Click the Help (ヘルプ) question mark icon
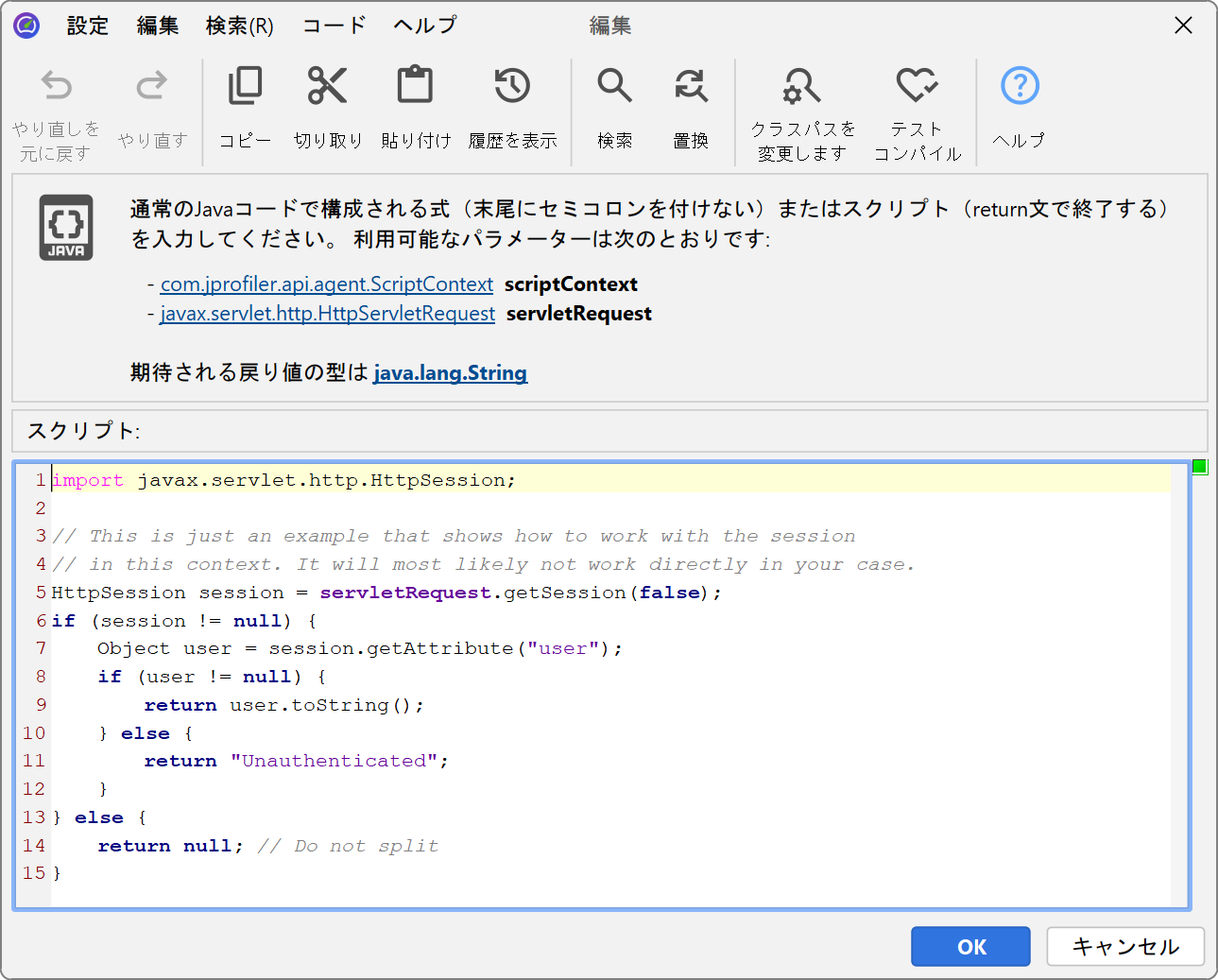The width and height of the screenshot is (1218, 980). coord(1020,87)
